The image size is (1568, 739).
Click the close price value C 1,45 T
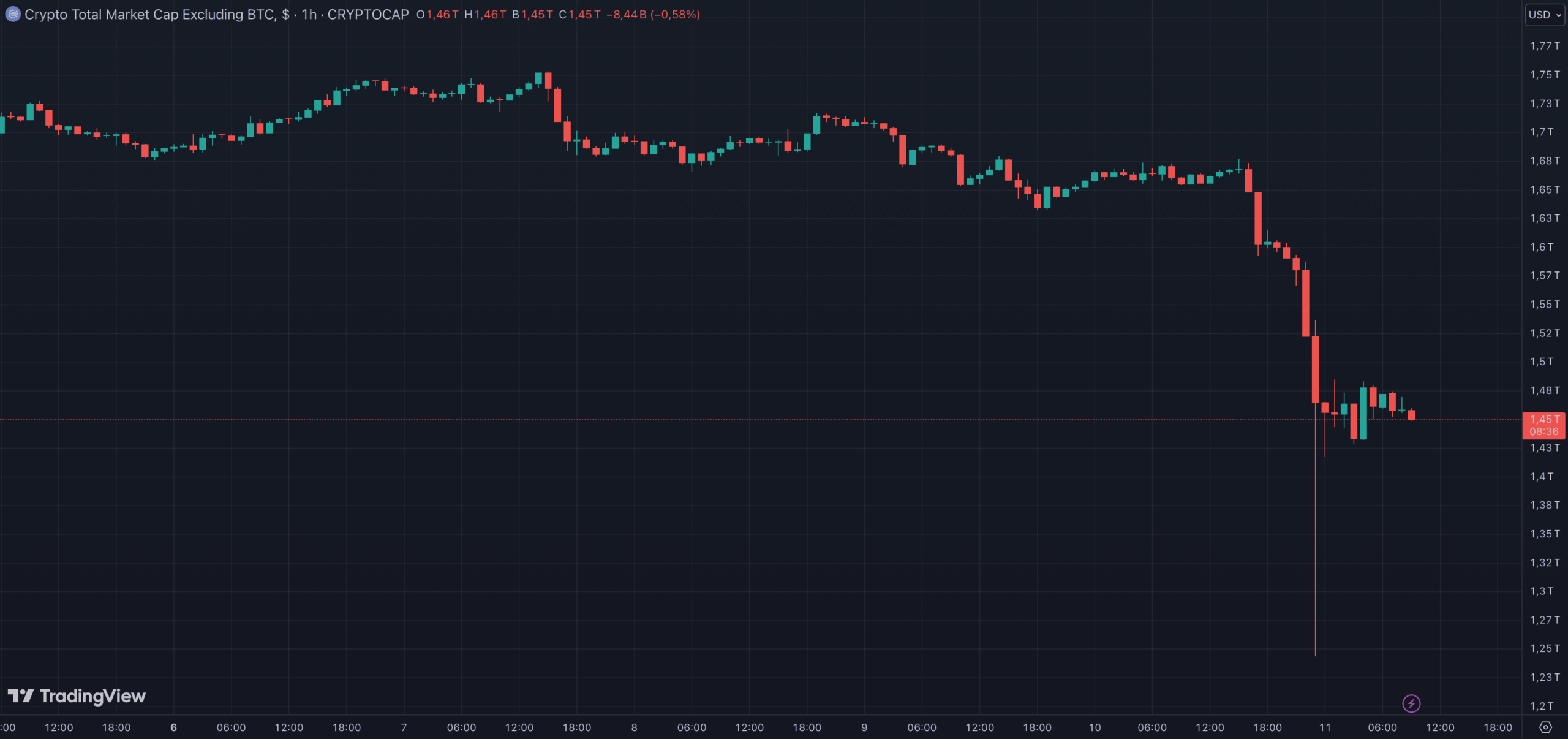pos(579,14)
